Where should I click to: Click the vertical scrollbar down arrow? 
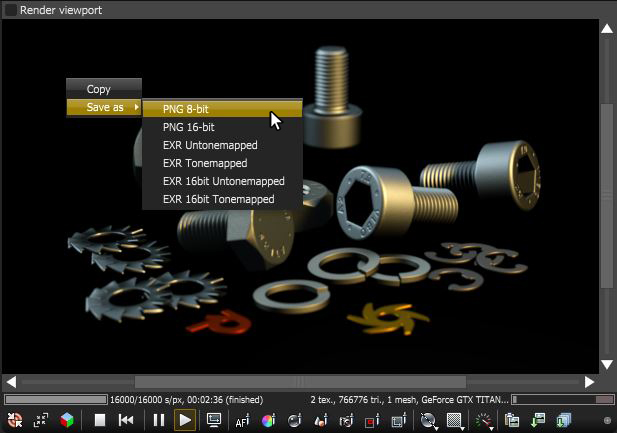607,365
